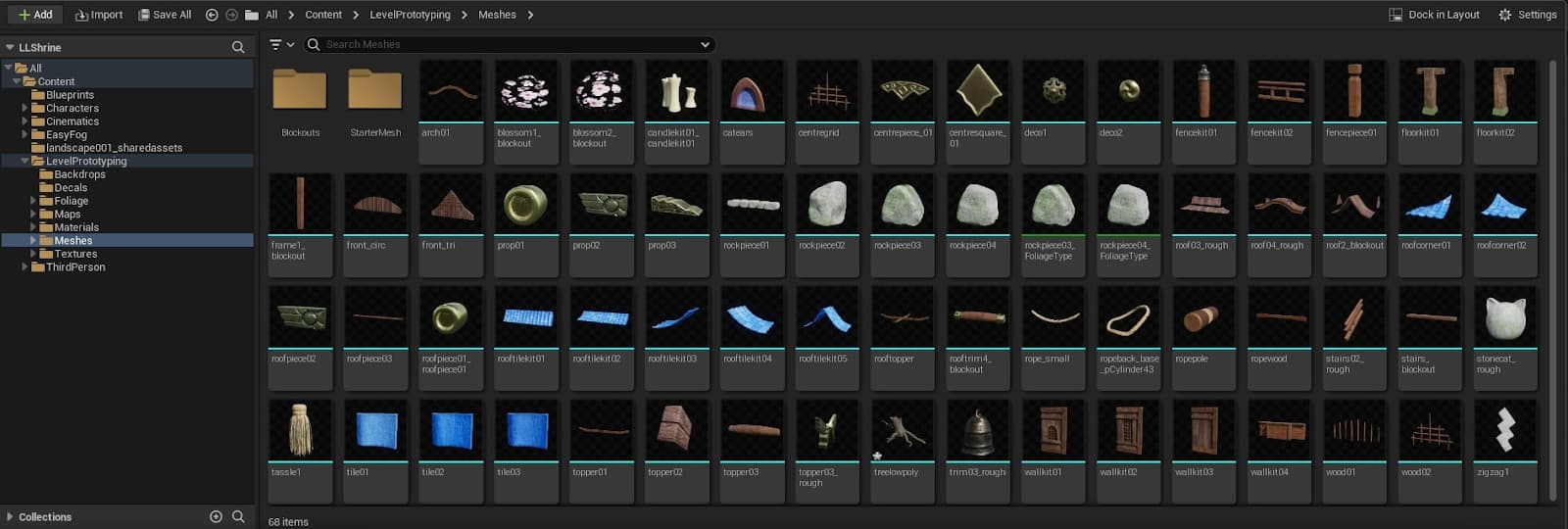Collapse the LevelPrototyping folder tree
The width and height of the screenshot is (1568, 529).
click(x=25, y=161)
